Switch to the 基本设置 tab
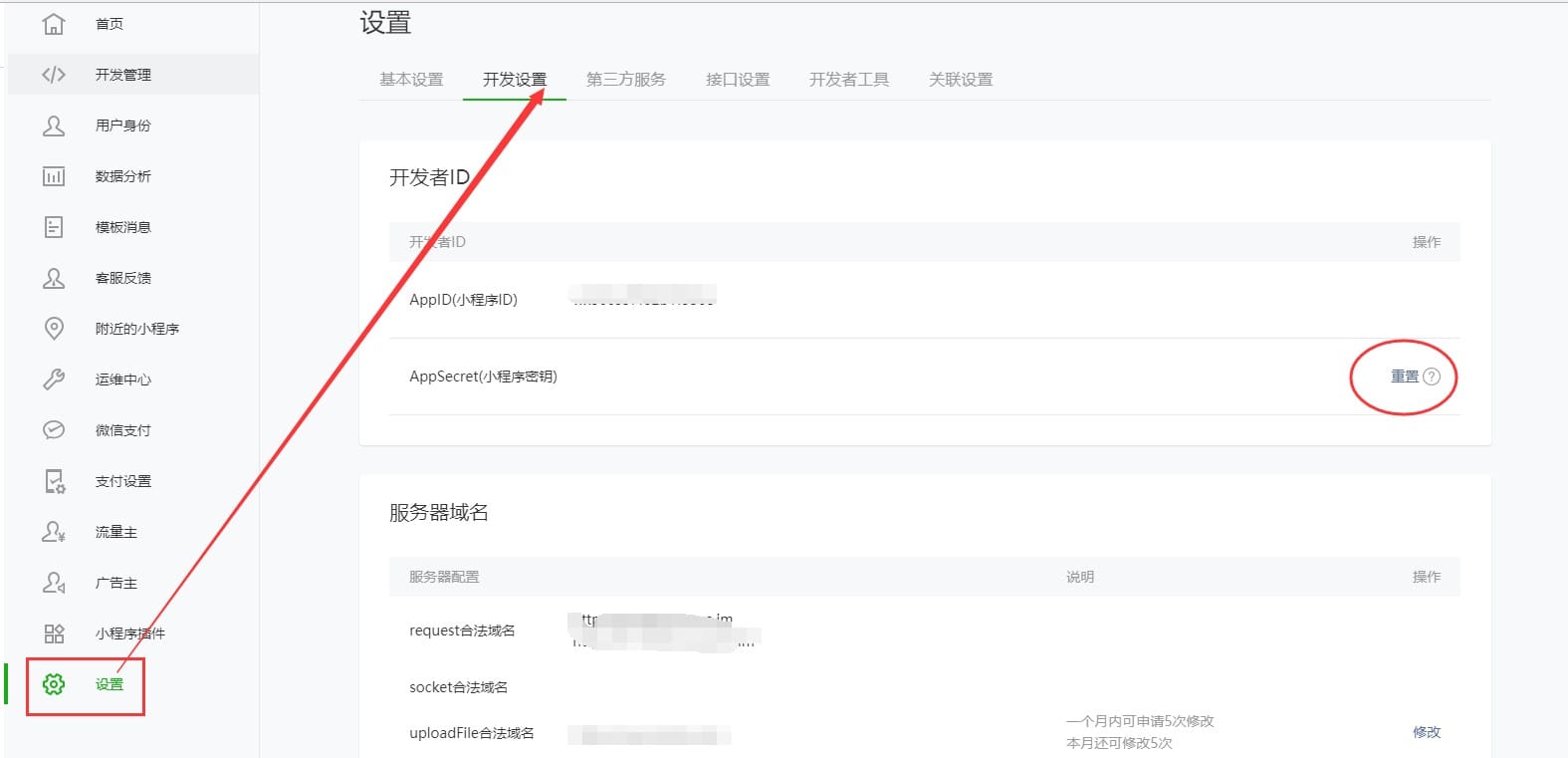Image resolution: width=1568 pixels, height=758 pixels. point(411,80)
